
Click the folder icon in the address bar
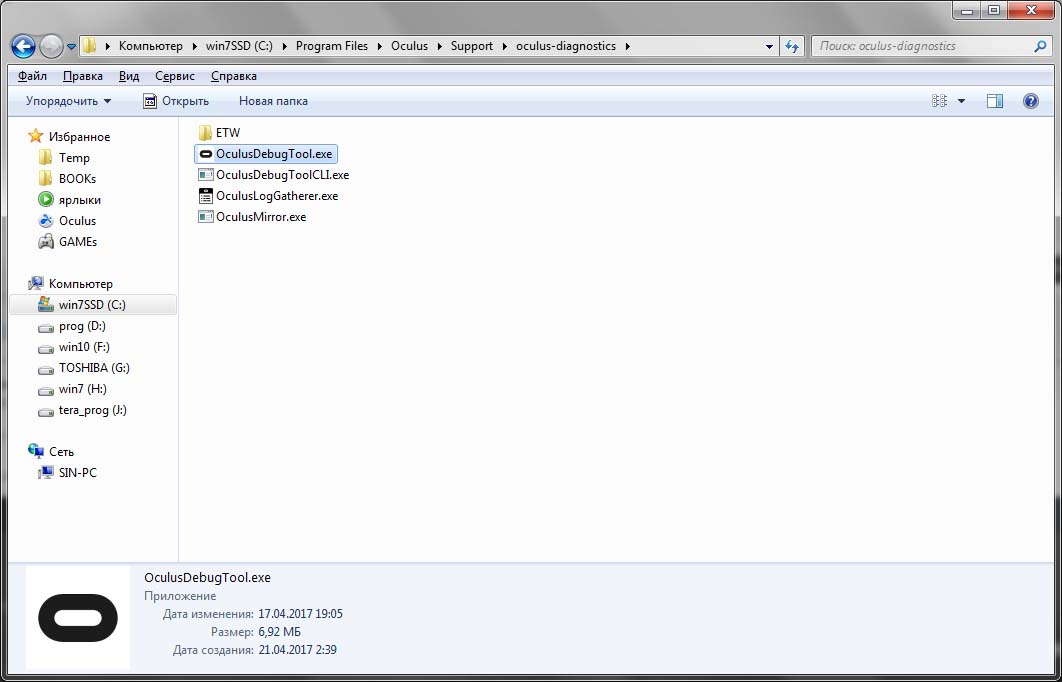click(90, 46)
